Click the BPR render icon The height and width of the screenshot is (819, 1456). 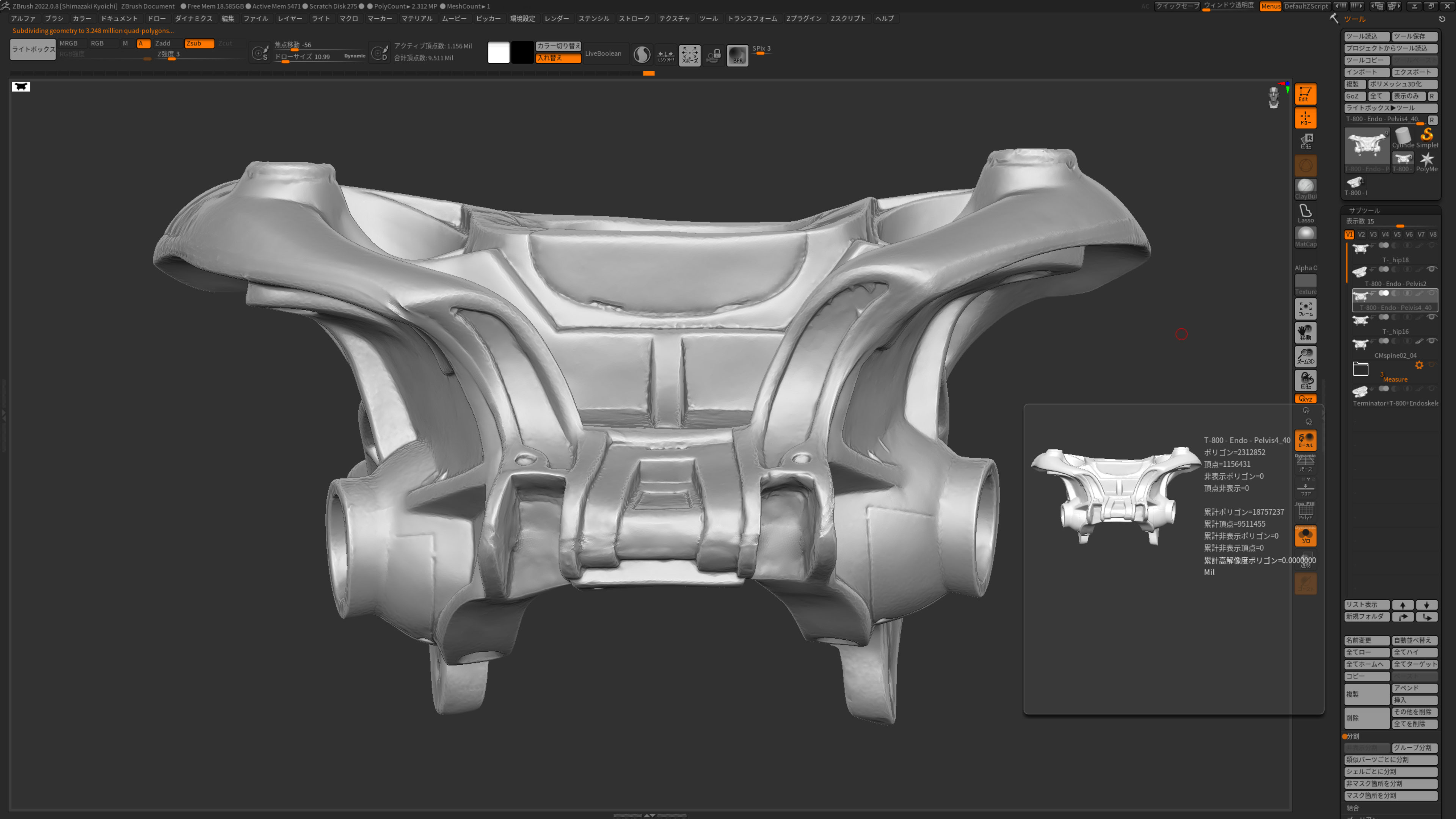pos(737,55)
